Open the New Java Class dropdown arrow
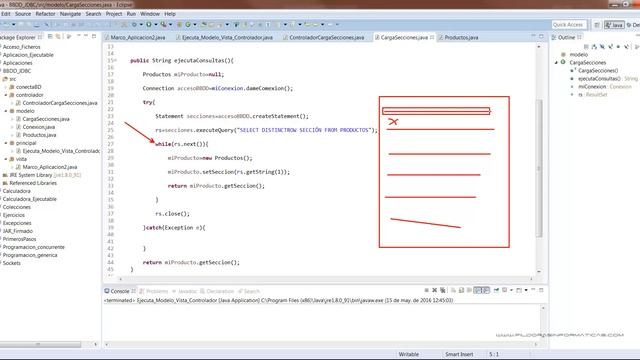 [x=195, y=24]
